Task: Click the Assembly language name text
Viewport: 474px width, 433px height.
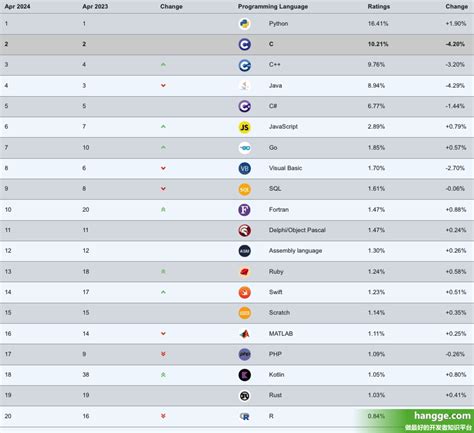Action: [x=295, y=251]
